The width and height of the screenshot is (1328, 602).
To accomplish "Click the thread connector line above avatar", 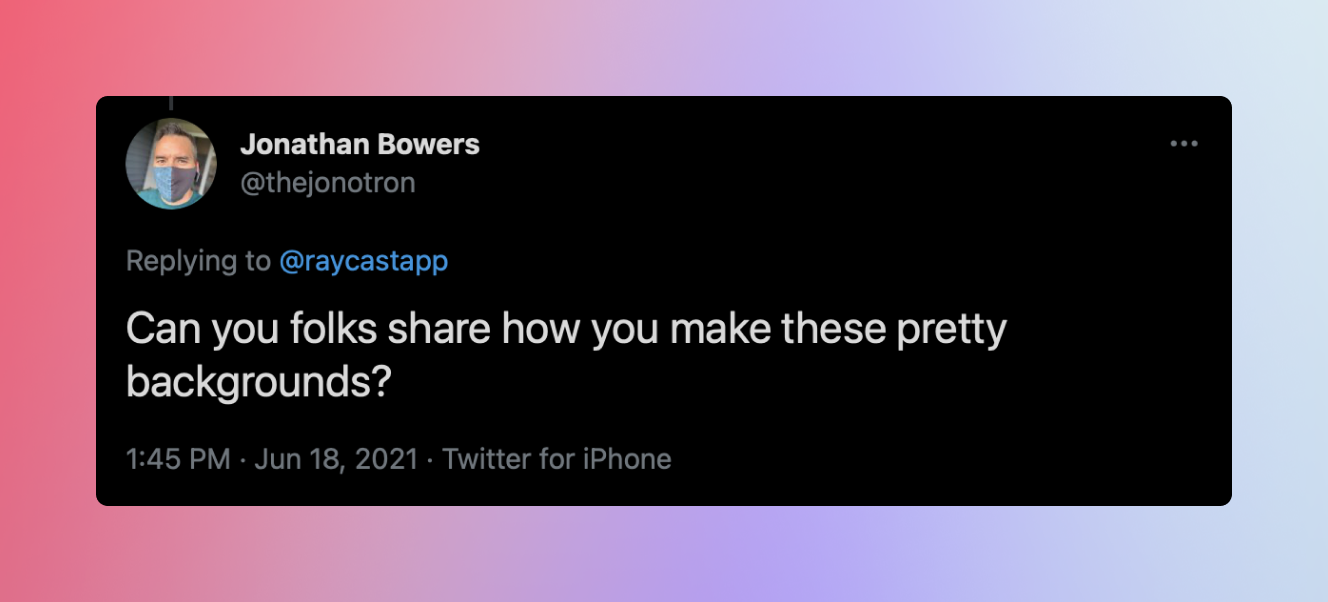I will (x=171, y=102).
